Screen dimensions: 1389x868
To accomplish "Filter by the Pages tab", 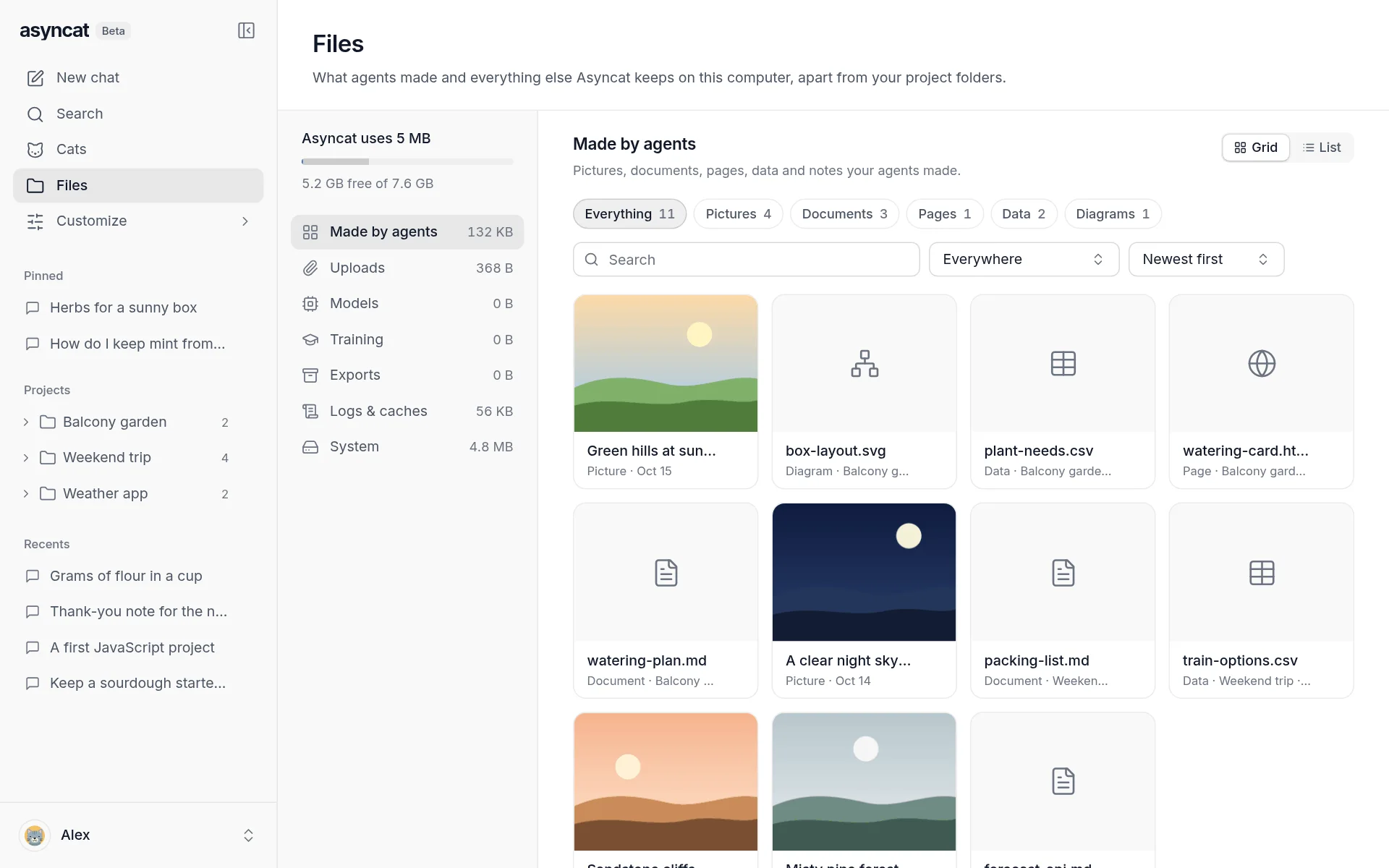I will click(x=944, y=214).
